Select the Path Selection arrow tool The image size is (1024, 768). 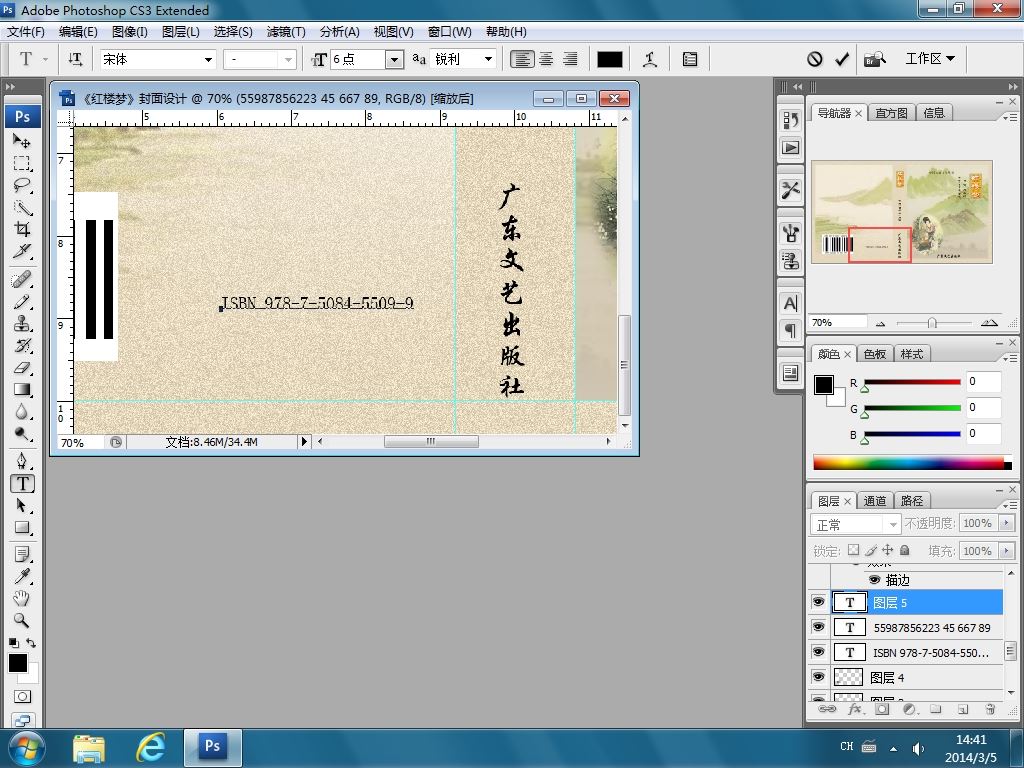coord(22,505)
